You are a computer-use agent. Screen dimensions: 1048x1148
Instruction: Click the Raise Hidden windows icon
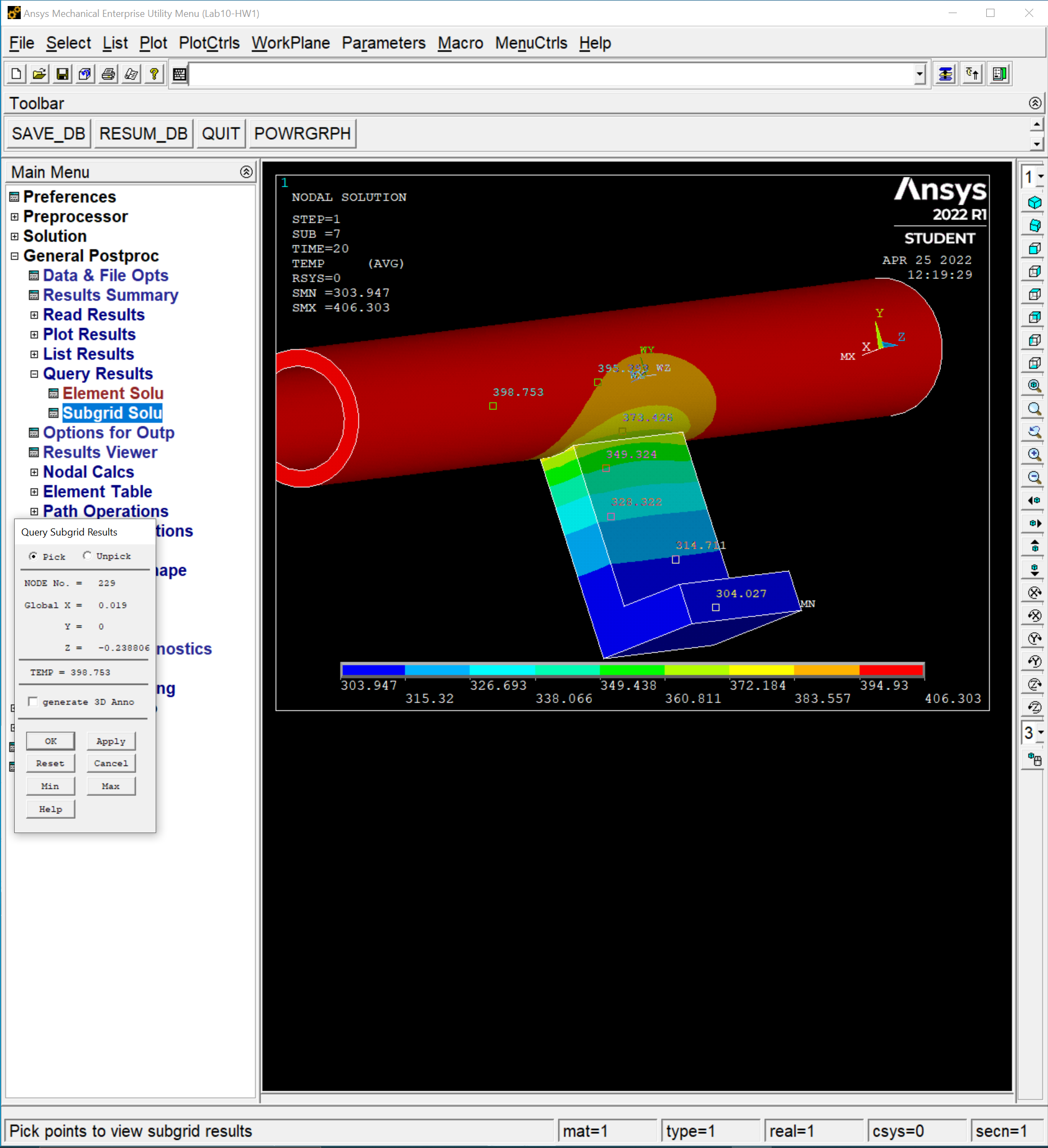(x=945, y=74)
